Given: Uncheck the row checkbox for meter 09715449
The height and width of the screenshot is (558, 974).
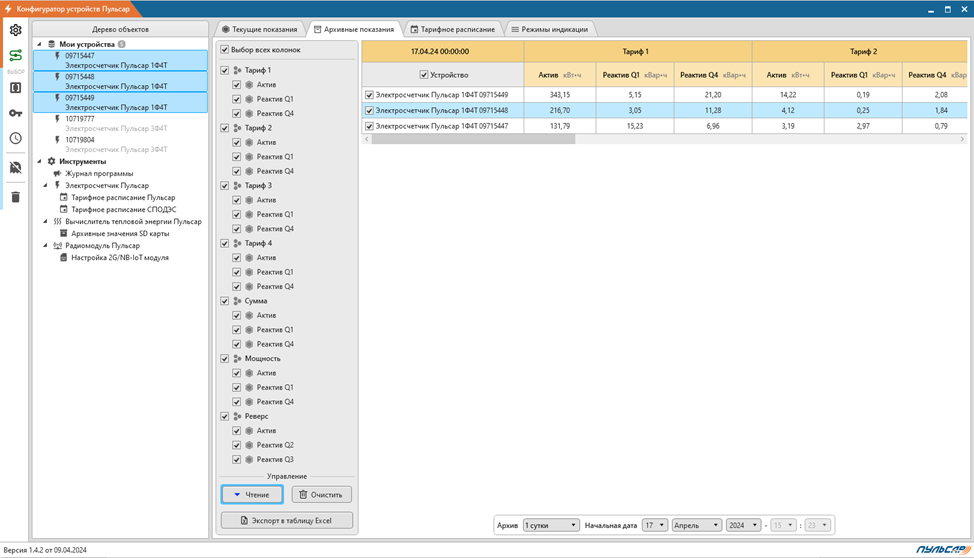Looking at the screenshot, I should (x=370, y=95).
